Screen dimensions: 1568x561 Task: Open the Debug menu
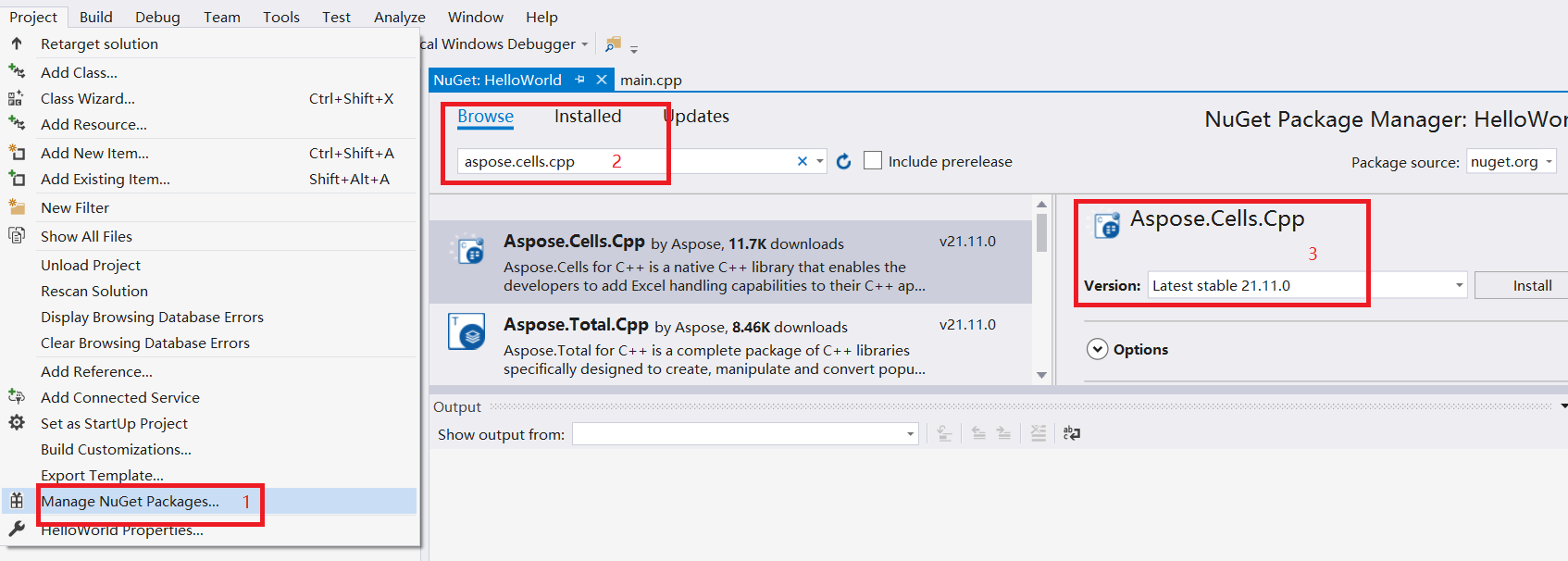157,17
